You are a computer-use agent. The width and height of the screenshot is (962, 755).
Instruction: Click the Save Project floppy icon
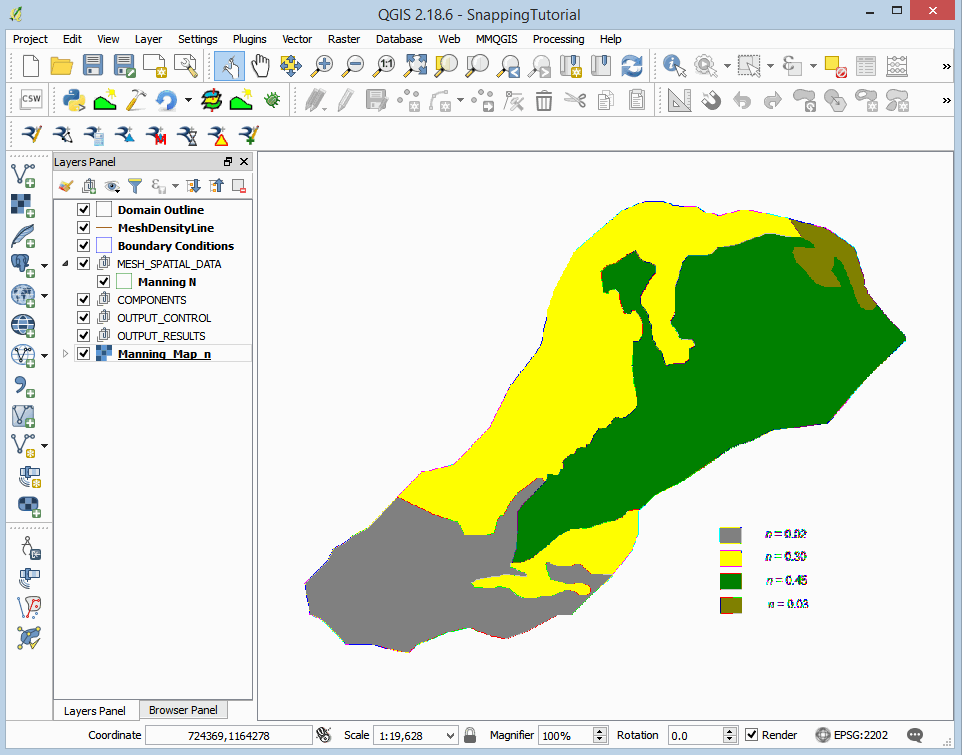pos(93,67)
